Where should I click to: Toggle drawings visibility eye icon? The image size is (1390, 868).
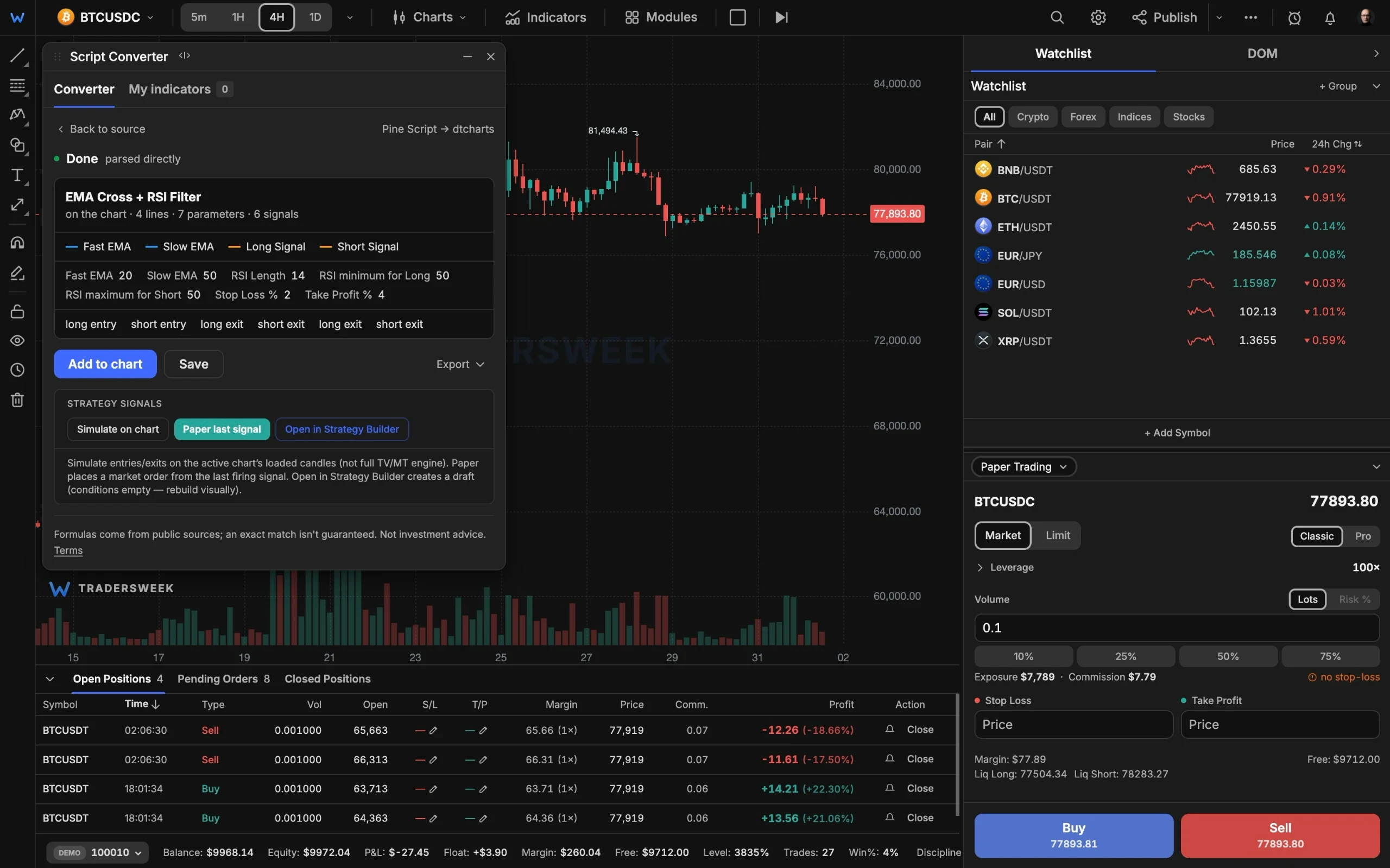click(x=17, y=340)
